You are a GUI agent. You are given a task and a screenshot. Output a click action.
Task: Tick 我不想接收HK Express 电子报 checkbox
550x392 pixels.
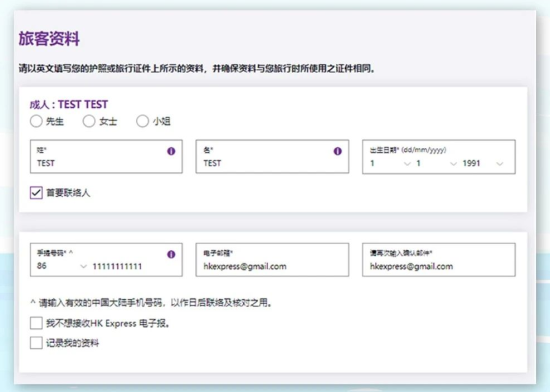(x=36, y=323)
